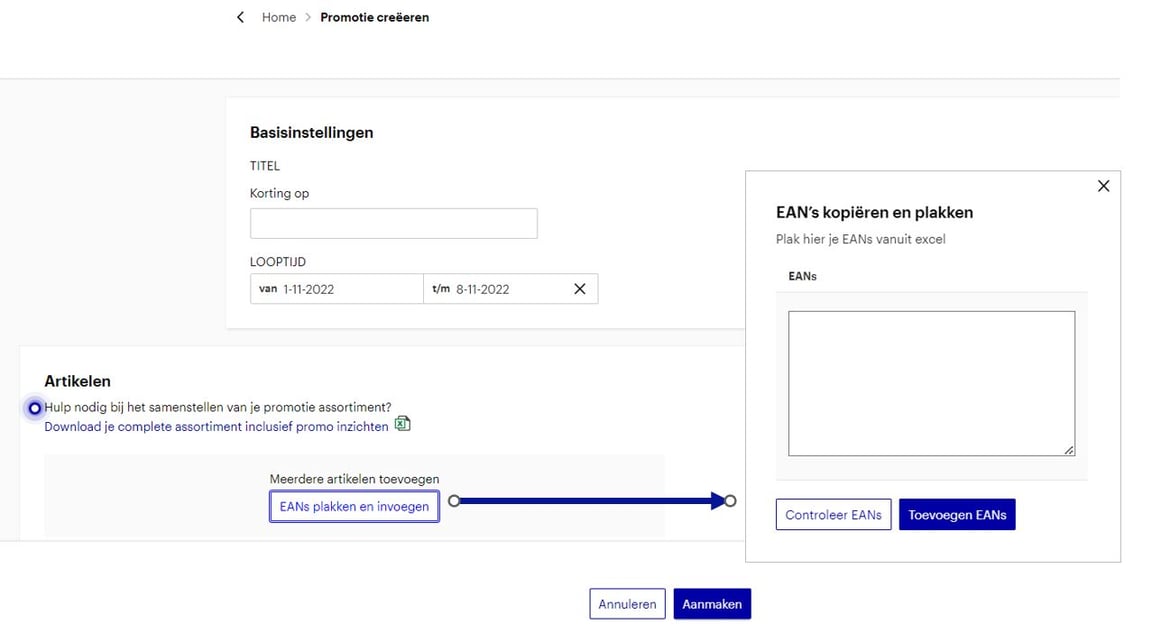
Task: Open EANs plakken en invoegen
Action: click(x=354, y=507)
